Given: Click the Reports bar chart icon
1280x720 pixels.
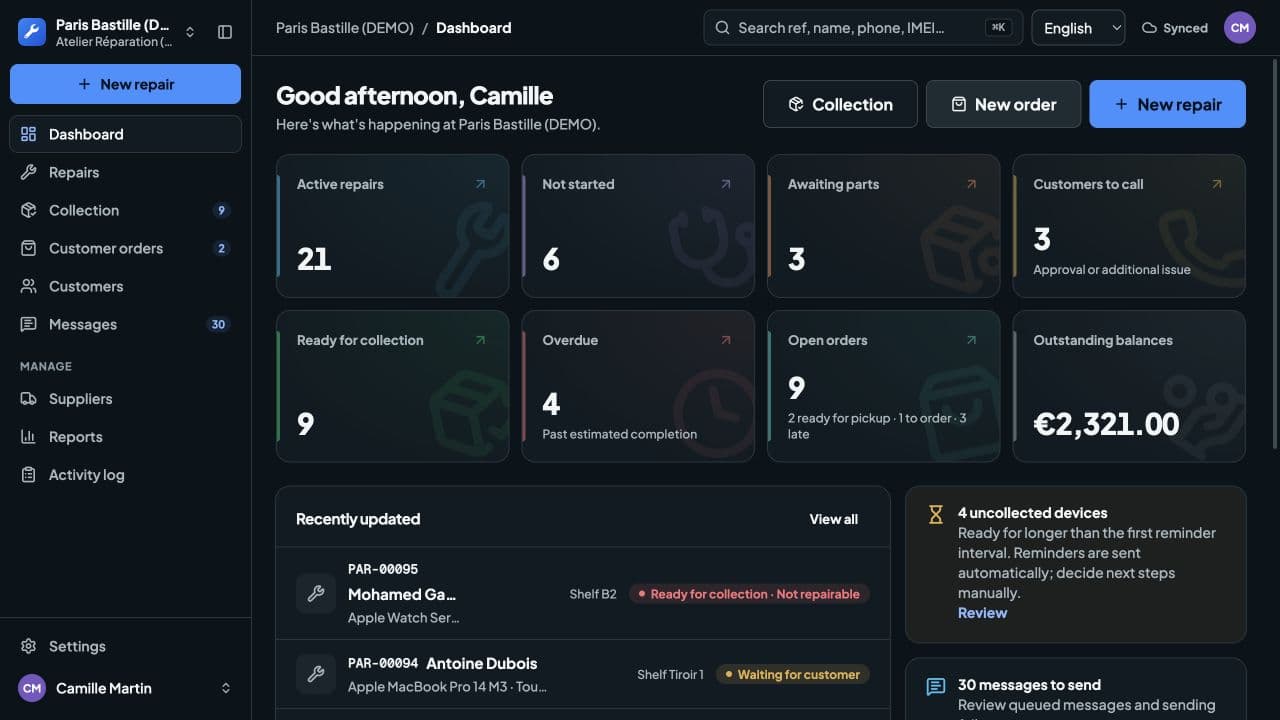Looking at the screenshot, I should click(x=29, y=437).
